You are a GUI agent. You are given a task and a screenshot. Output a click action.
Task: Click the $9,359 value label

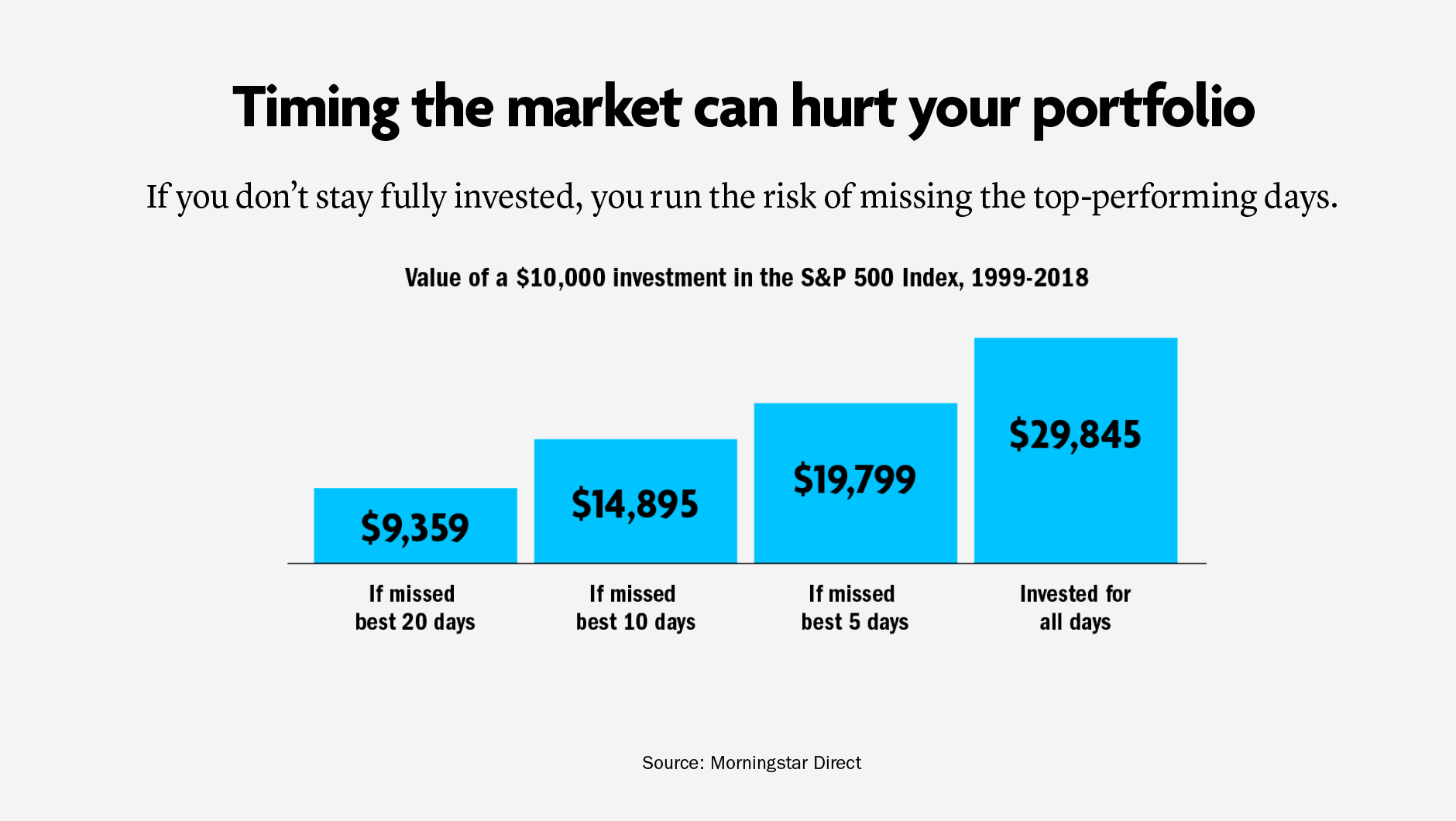415,528
